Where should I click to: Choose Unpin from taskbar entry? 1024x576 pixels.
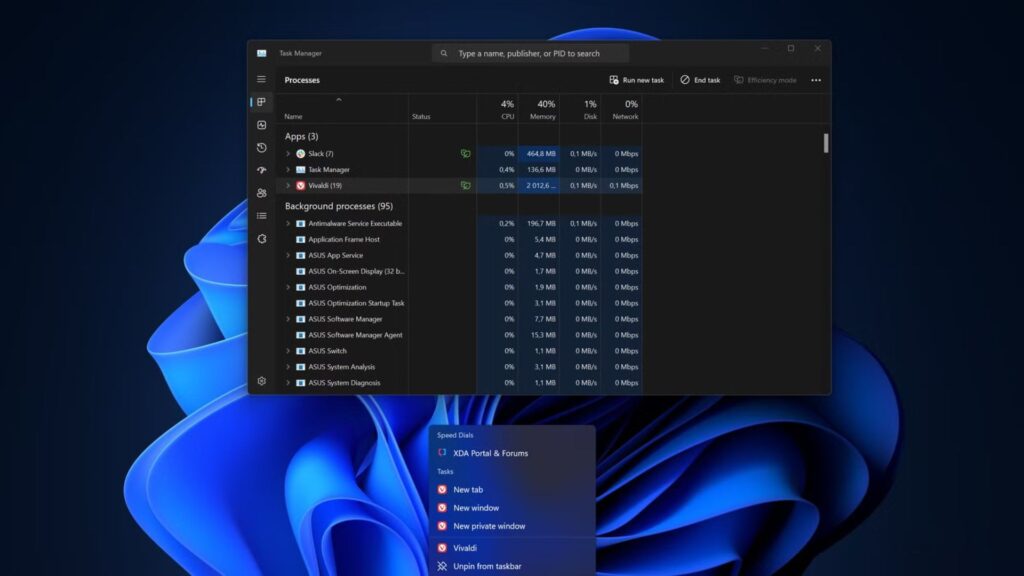(512, 566)
